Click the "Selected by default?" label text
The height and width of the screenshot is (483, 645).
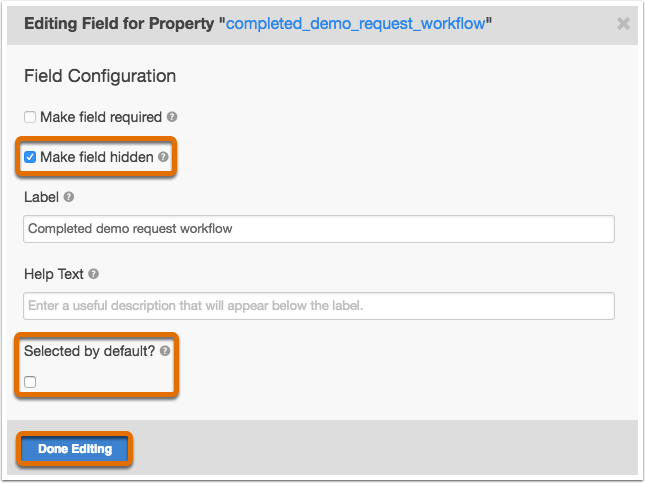(89, 351)
